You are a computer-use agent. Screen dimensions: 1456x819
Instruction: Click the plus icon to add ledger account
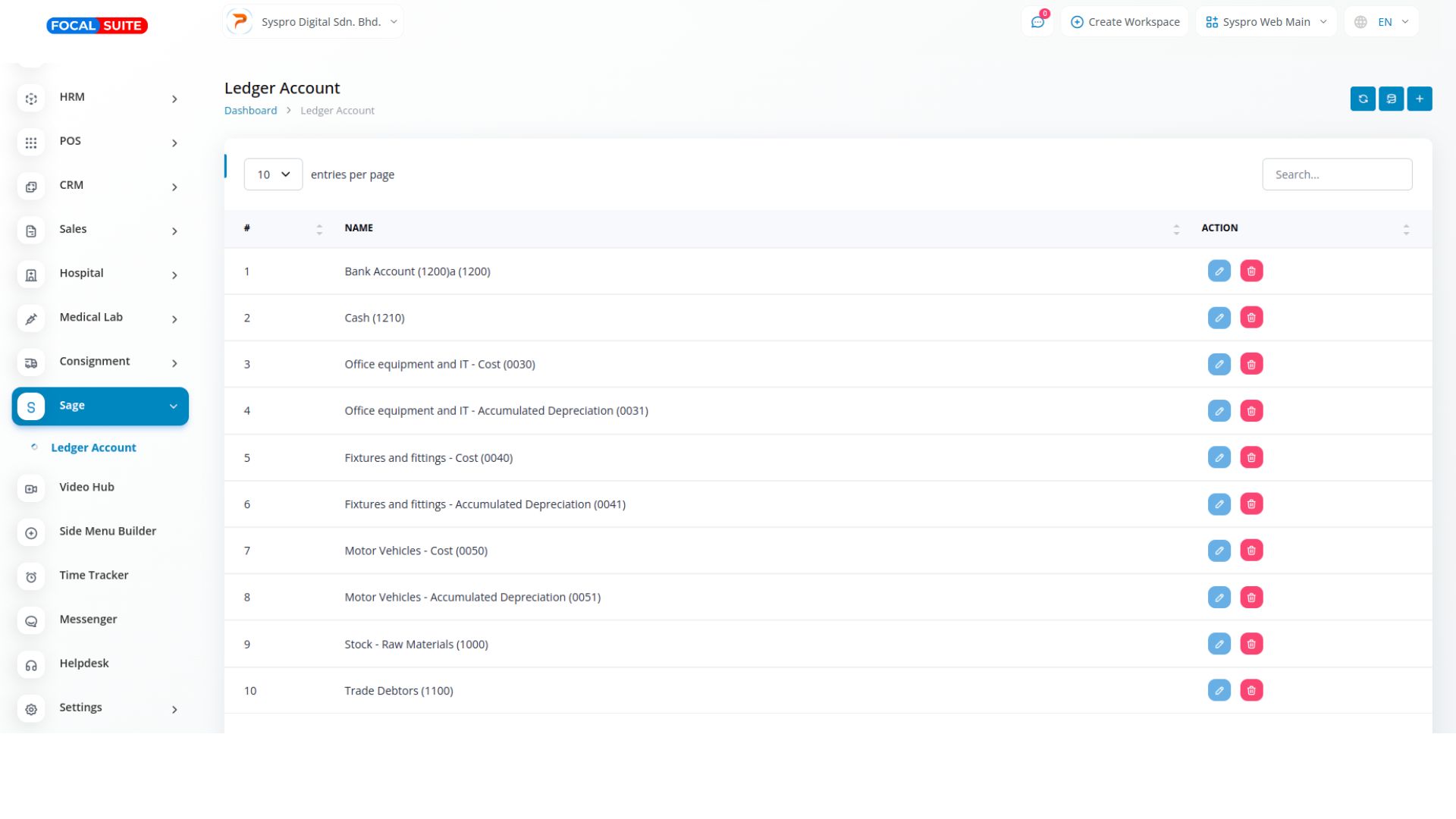coord(1419,99)
